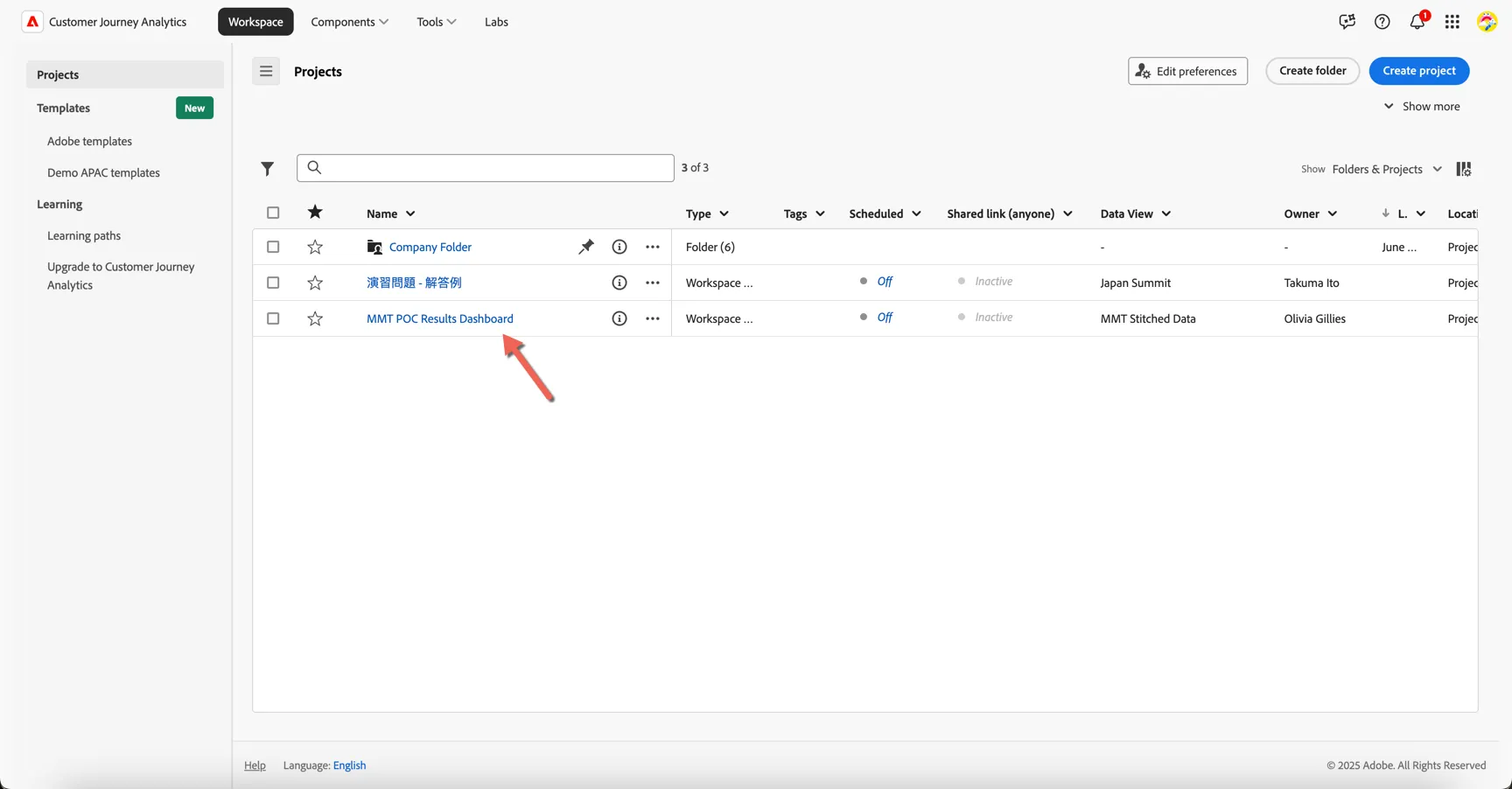Click the customize table columns icon
This screenshot has height=789, width=1512.
pyautogui.click(x=1464, y=169)
